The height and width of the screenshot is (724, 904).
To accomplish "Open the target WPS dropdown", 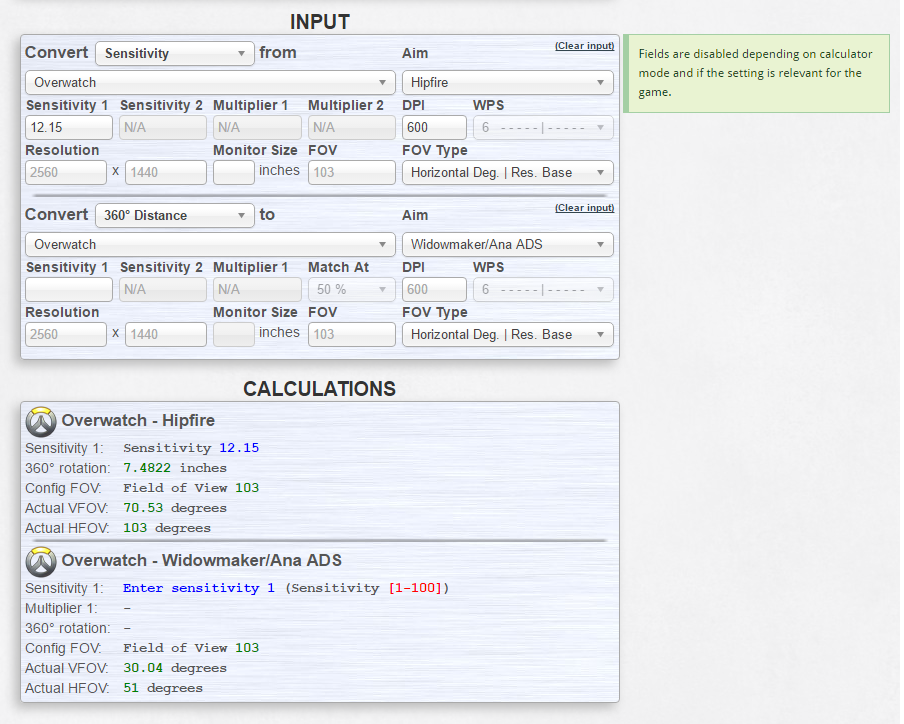I will click(543, 289).
